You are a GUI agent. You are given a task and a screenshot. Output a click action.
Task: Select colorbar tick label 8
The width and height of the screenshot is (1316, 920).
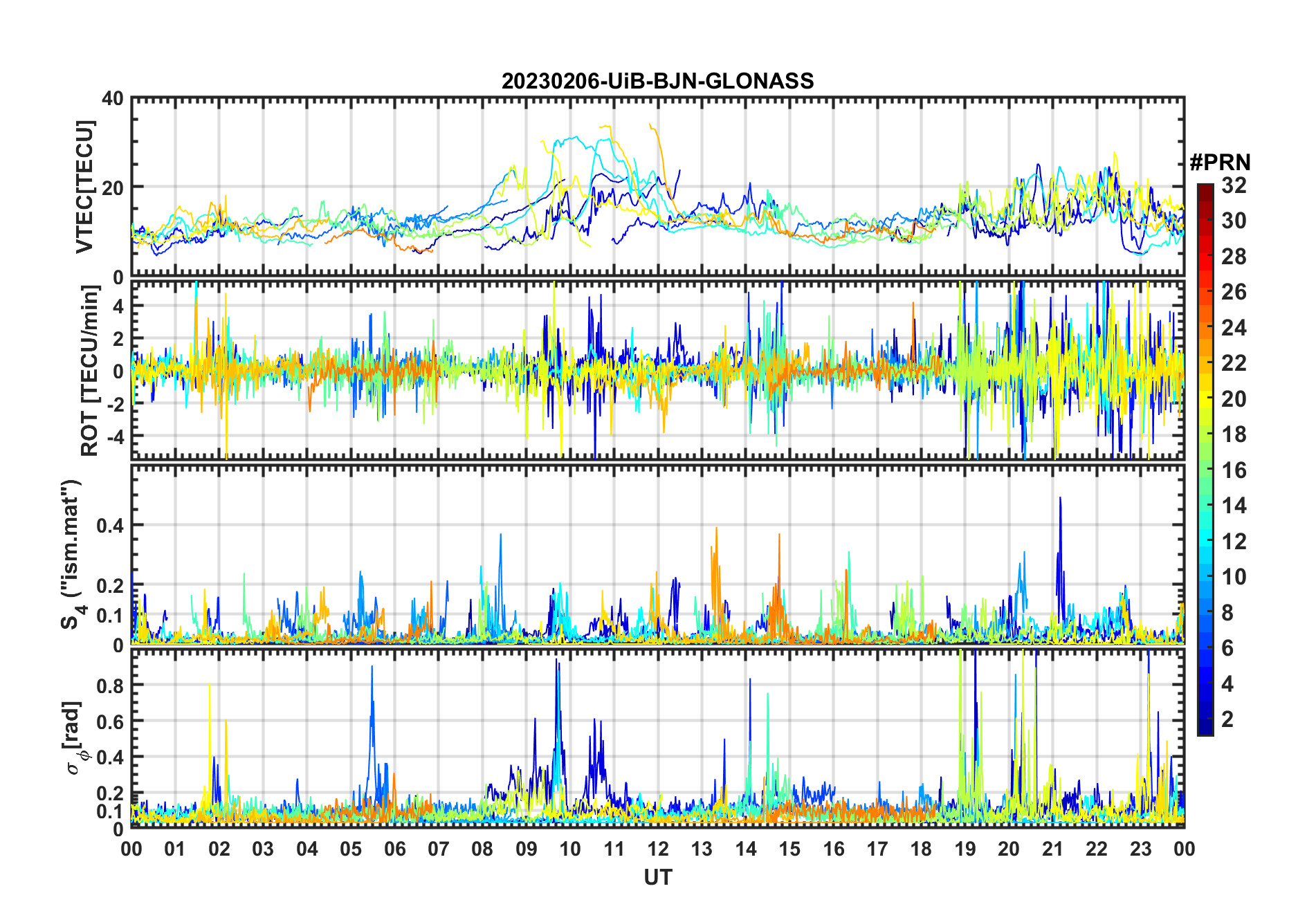coord(1227,612)
